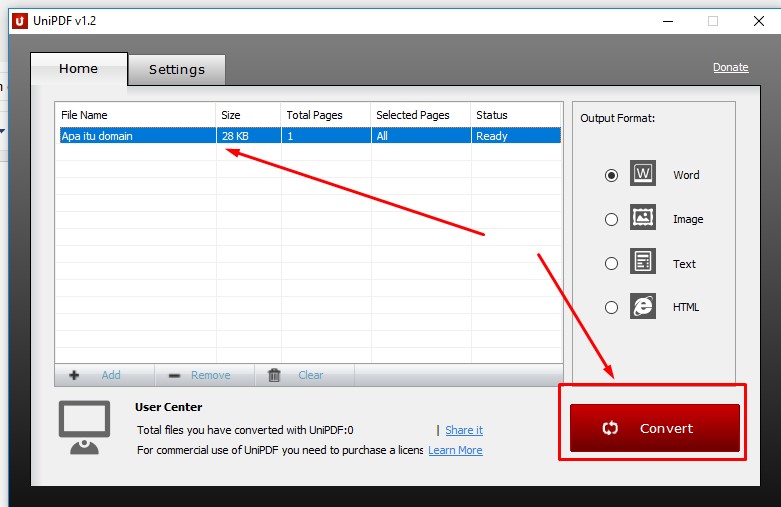The height and width of the screenshot is (507, 781).
Task: Click the Share it link
Action: 464,430
